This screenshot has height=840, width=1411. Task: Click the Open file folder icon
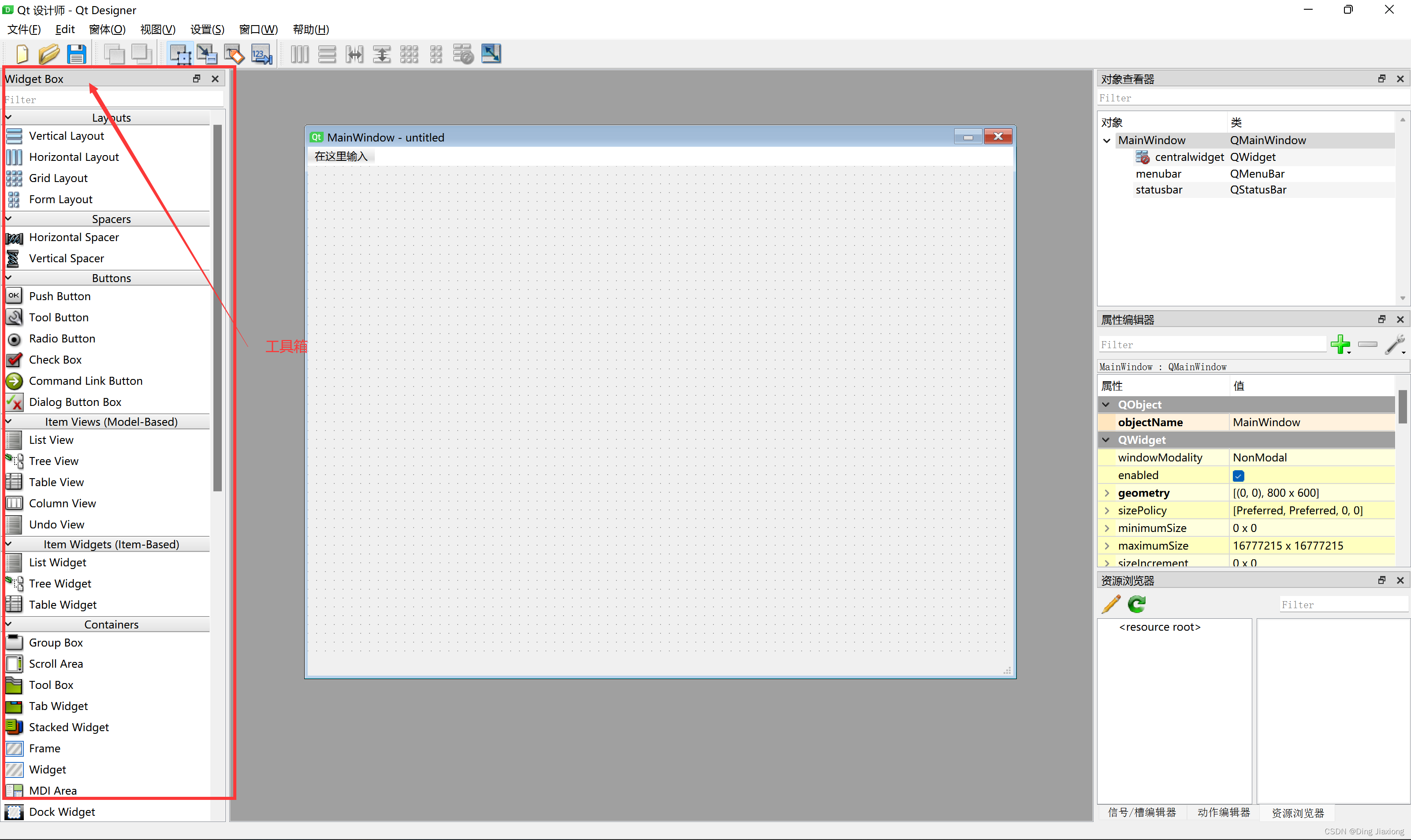click(49, 54)
